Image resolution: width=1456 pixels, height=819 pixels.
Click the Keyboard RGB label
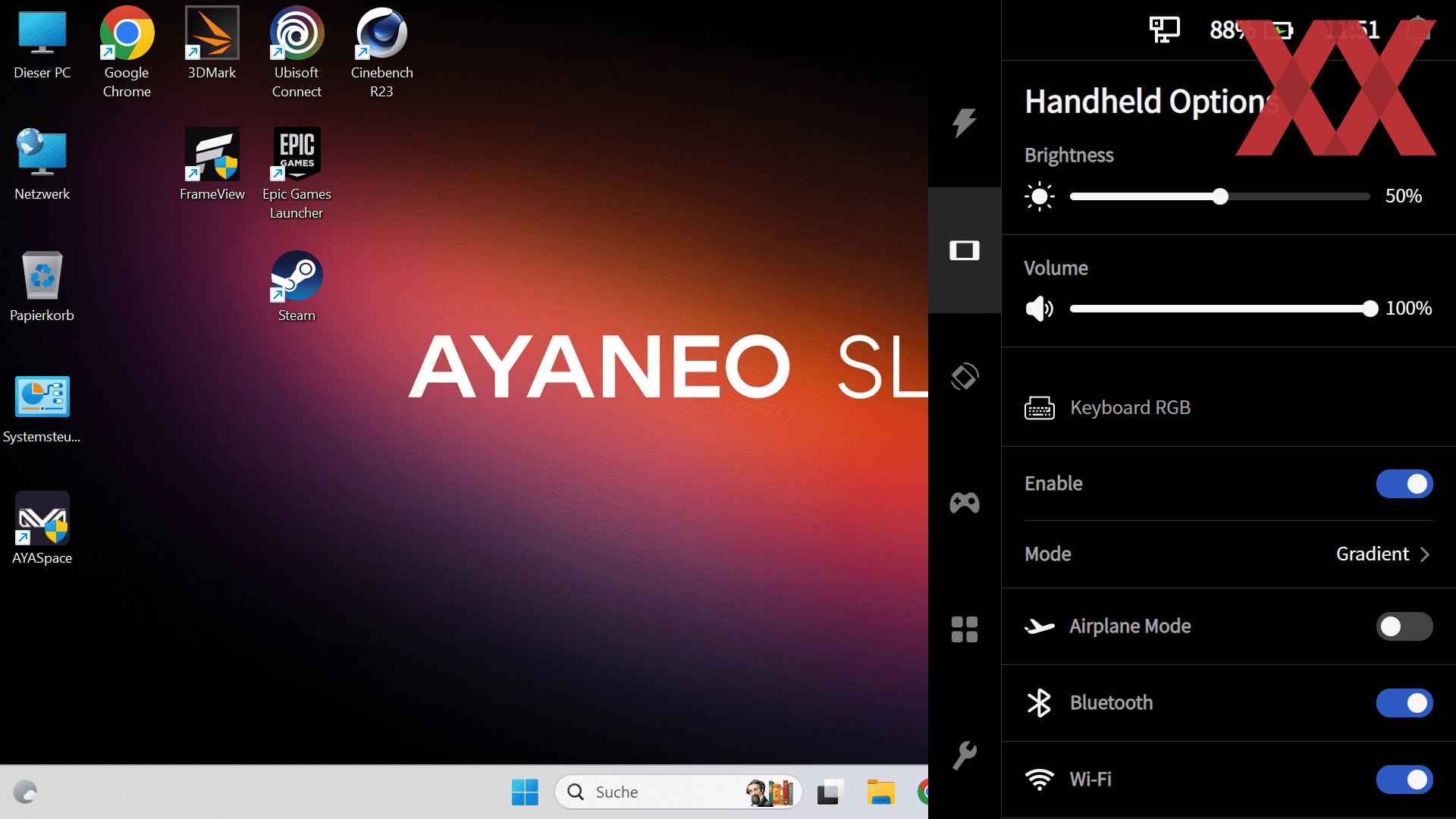[1130, 408]
